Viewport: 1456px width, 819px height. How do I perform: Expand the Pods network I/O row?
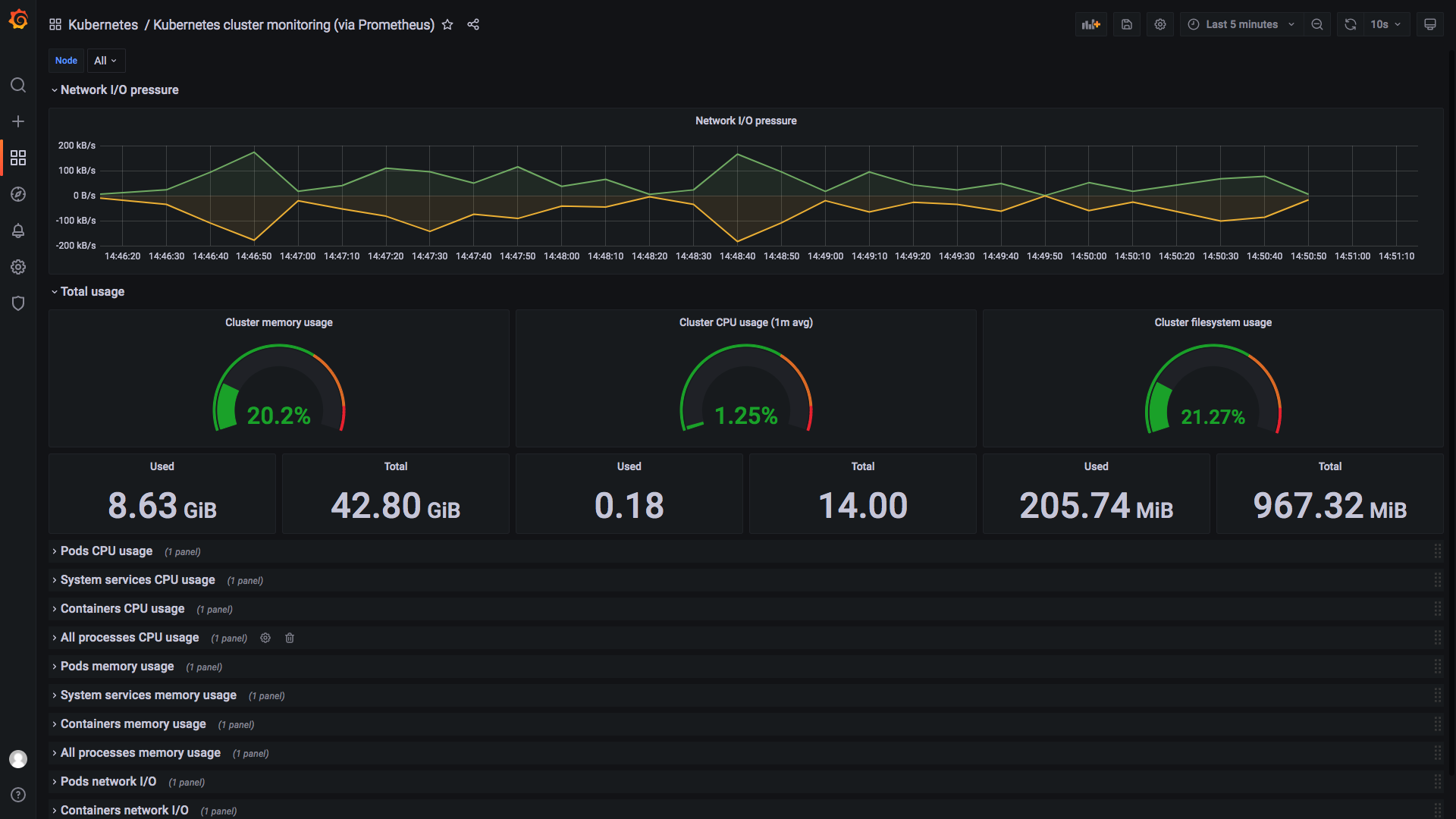click(104, 782)
